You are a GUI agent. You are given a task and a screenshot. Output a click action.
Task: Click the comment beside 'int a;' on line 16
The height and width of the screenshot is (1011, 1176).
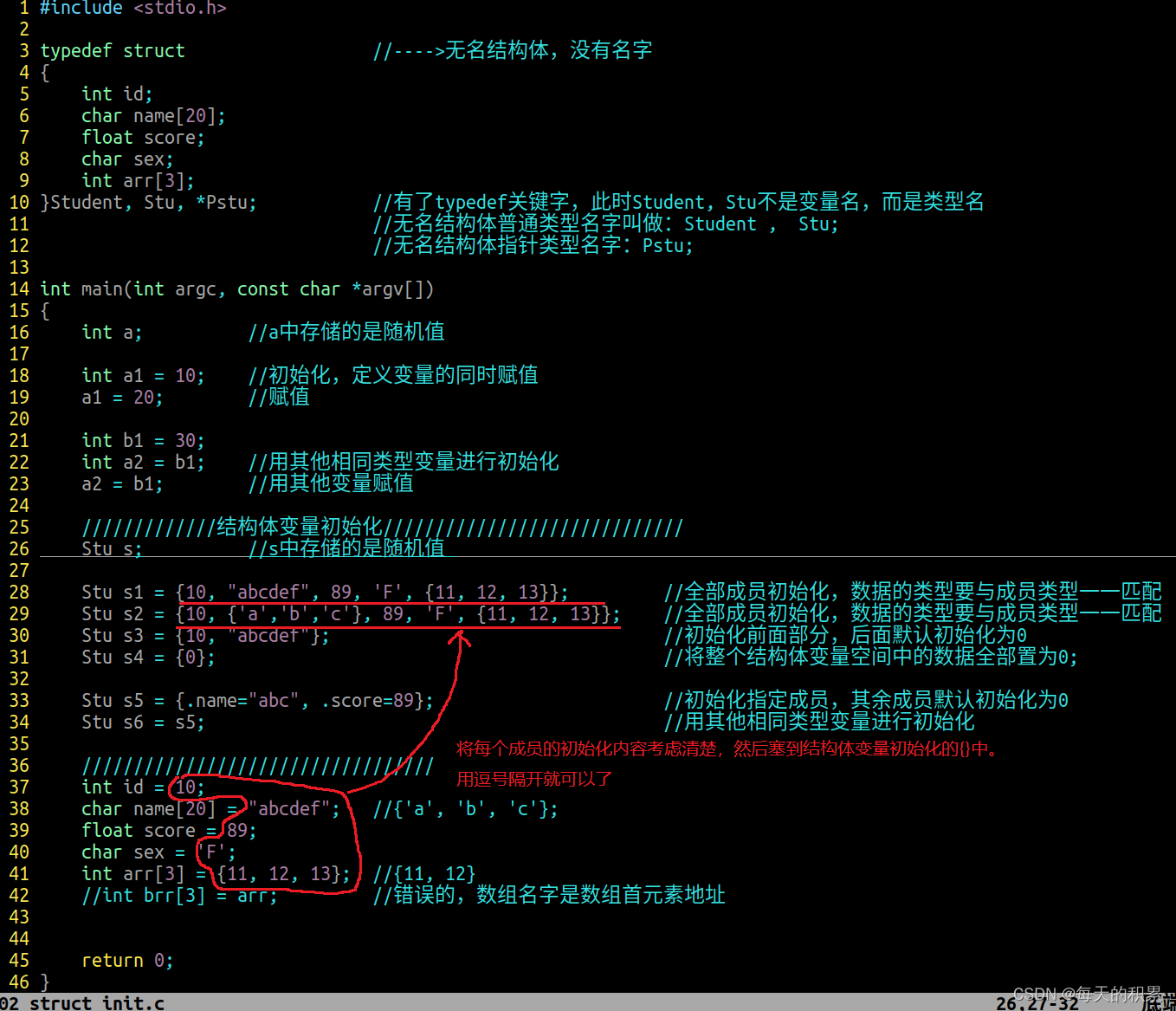pos(346,333)
